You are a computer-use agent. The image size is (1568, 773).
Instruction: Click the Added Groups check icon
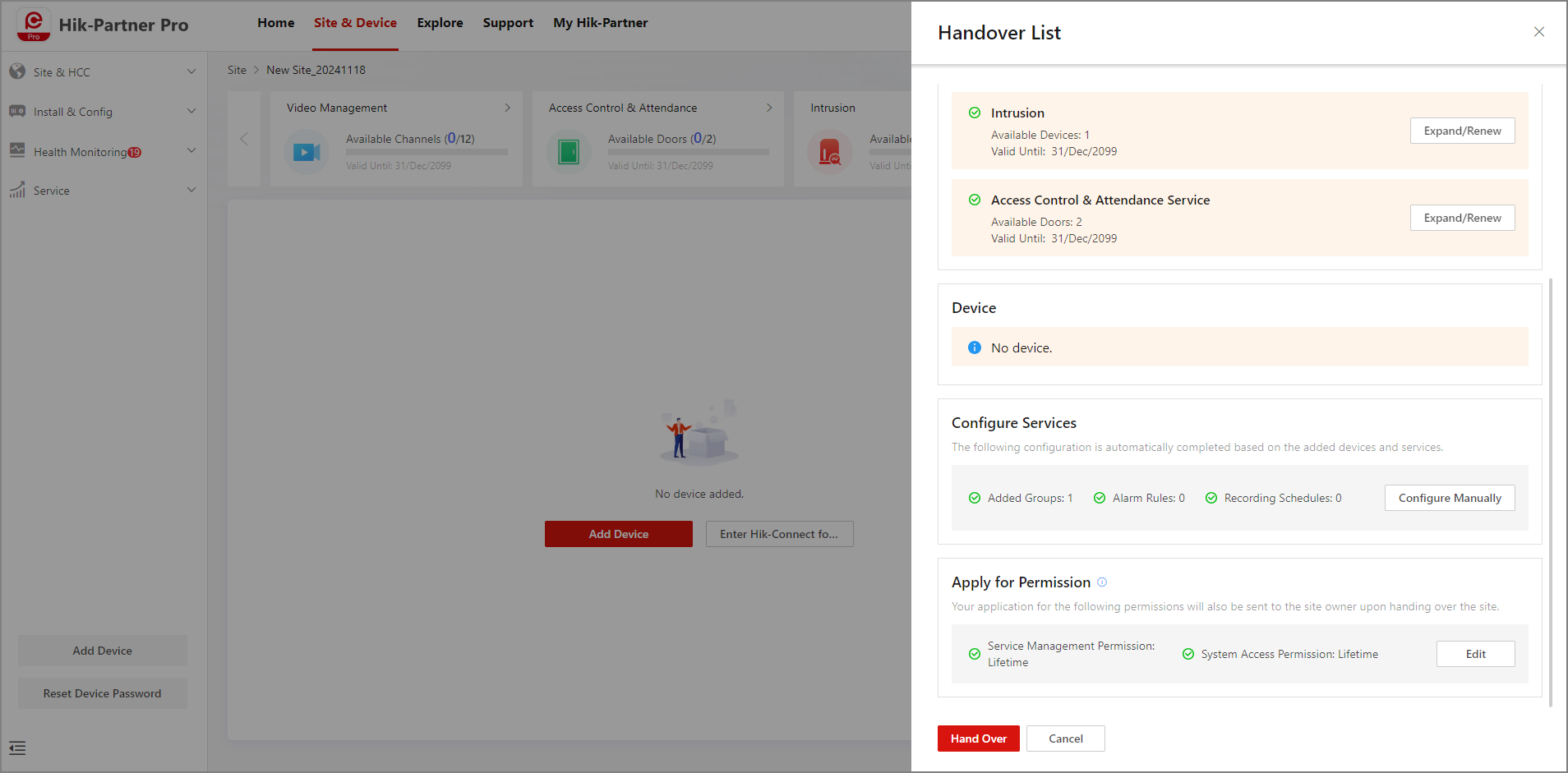pyautogui.click(x=975, y=498)
